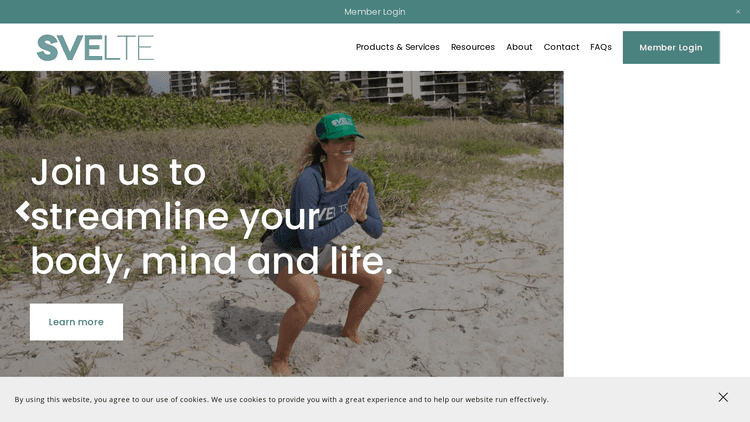Click the Learn more button
The image size is (750, 422).
(76, 322)
